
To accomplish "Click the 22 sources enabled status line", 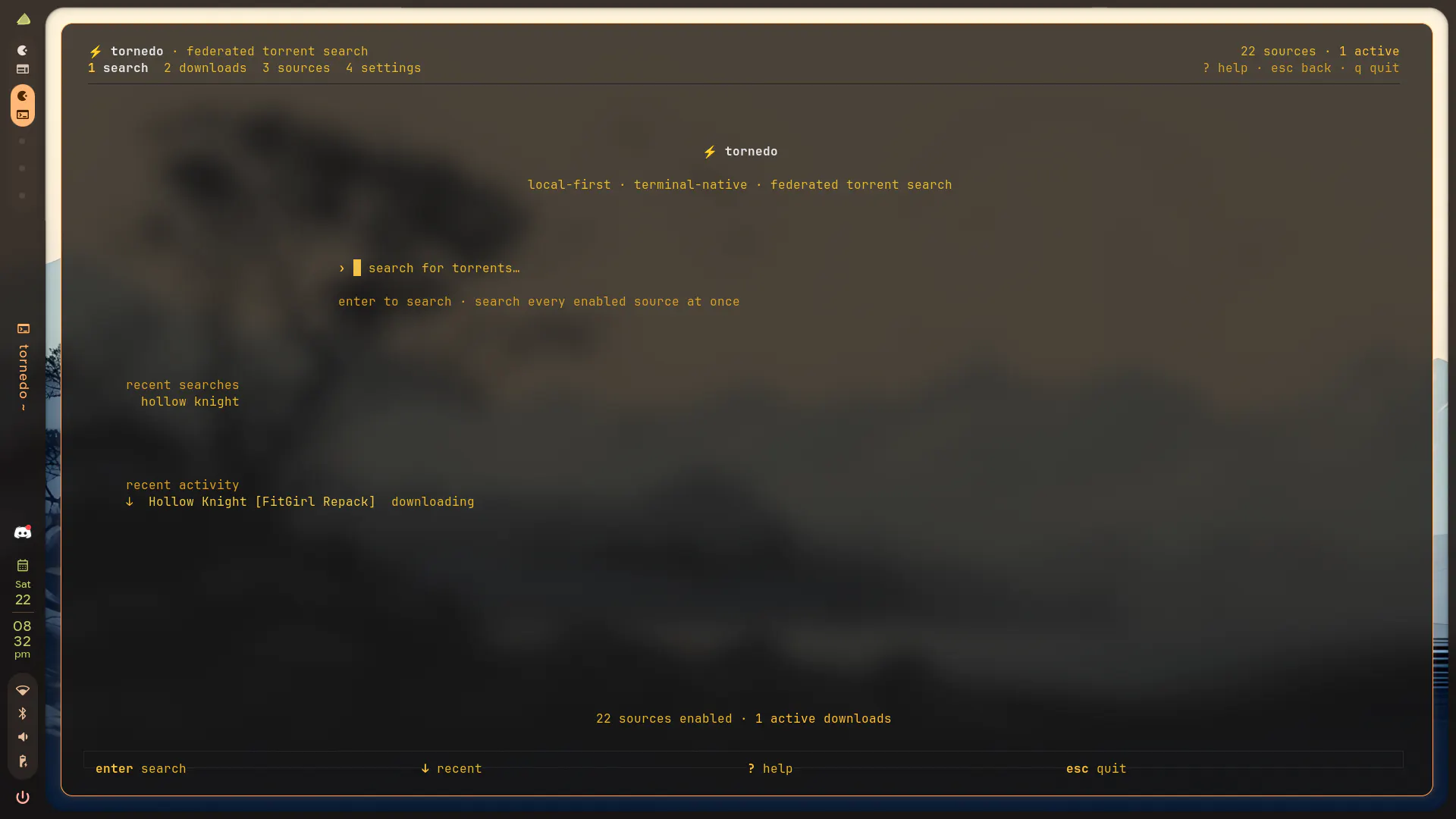I will tap(664, 719).
